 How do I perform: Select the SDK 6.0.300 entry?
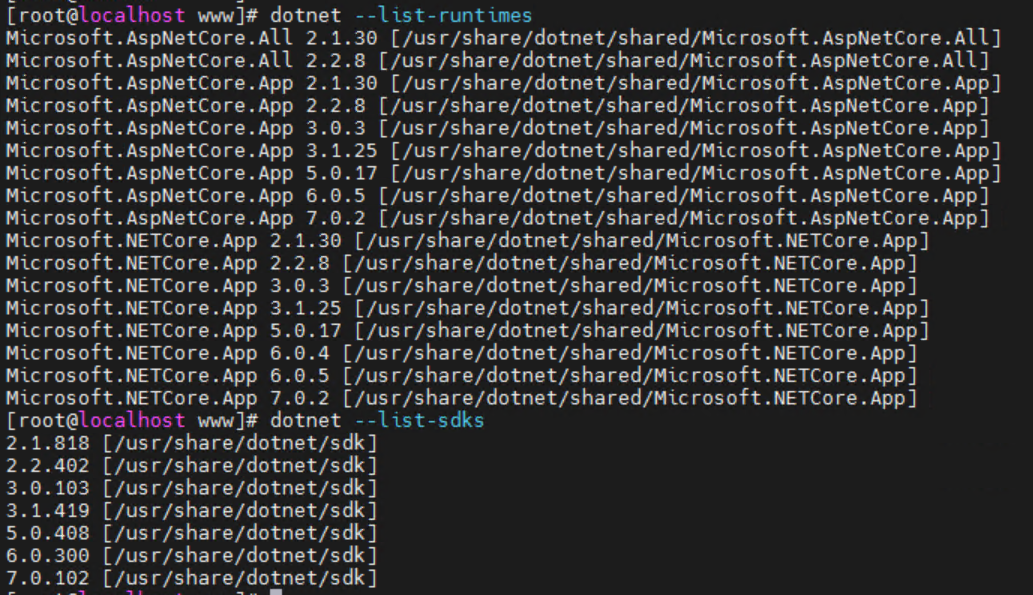[x=191, y=556]
